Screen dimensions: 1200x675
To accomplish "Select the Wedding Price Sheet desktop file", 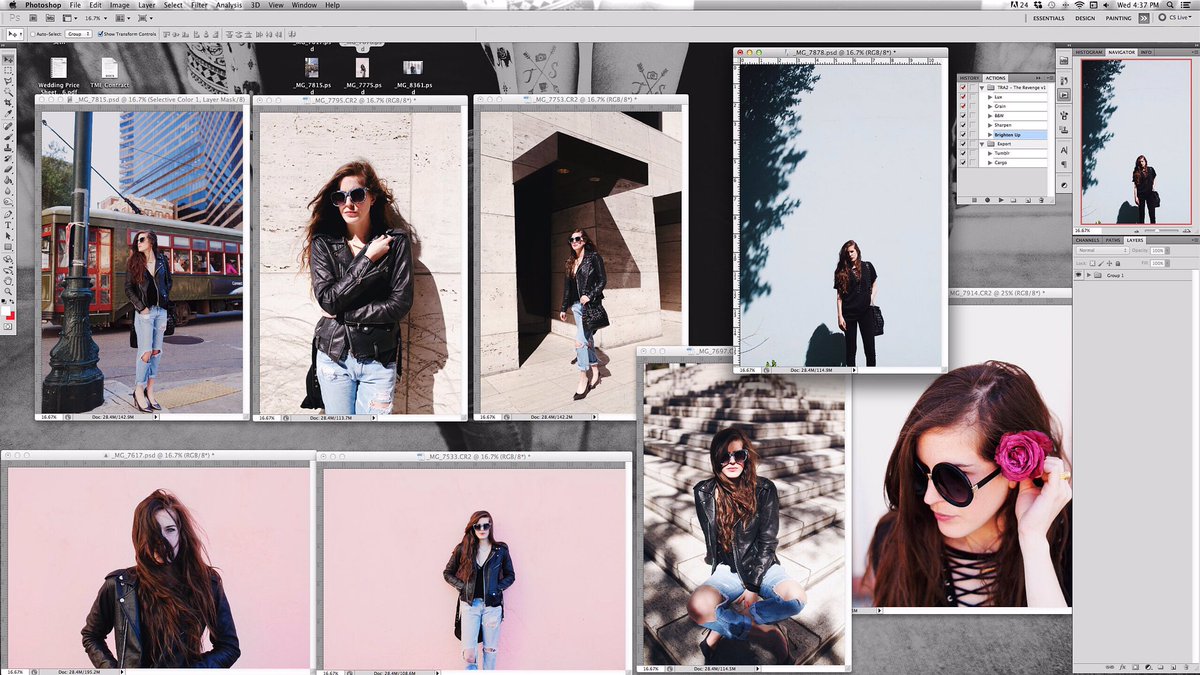I will pos(59,76).
